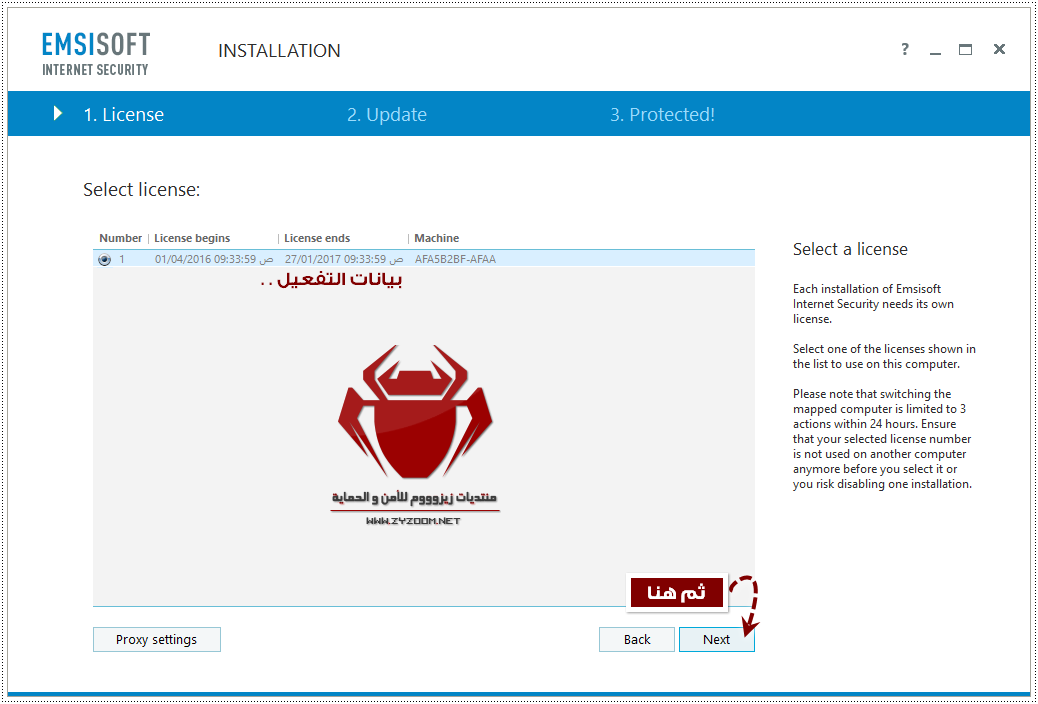Open the 3. Protected! step tab
The image size is (1038, 704).
pos(662,115)
